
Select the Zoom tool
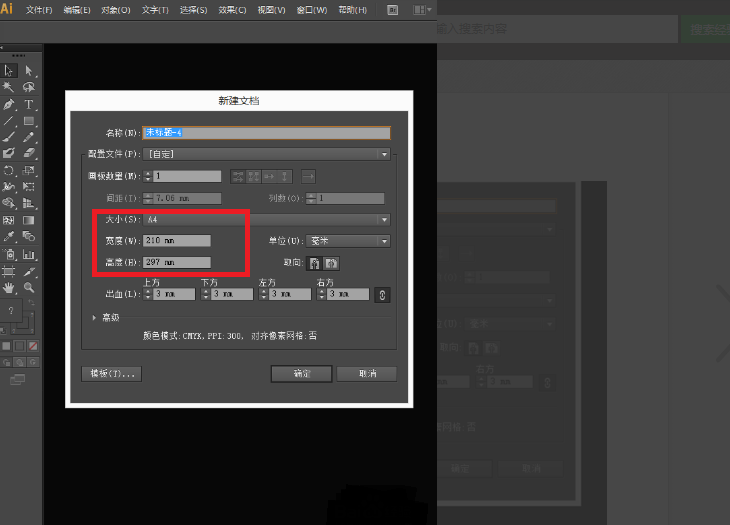(x=29, y=288)
